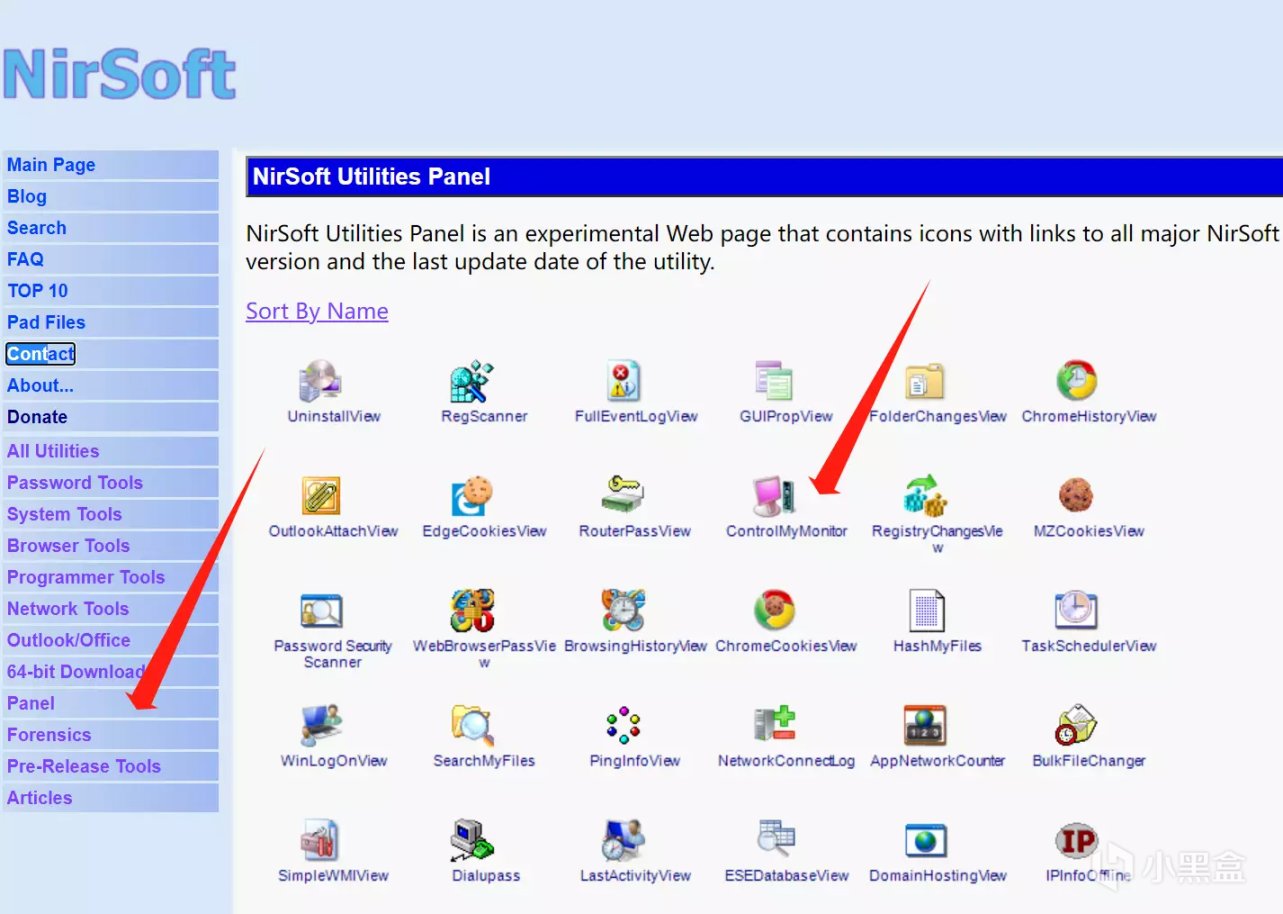
Task: Open the OutlookAttachView paperclip icon
Action: pos(321,496)
